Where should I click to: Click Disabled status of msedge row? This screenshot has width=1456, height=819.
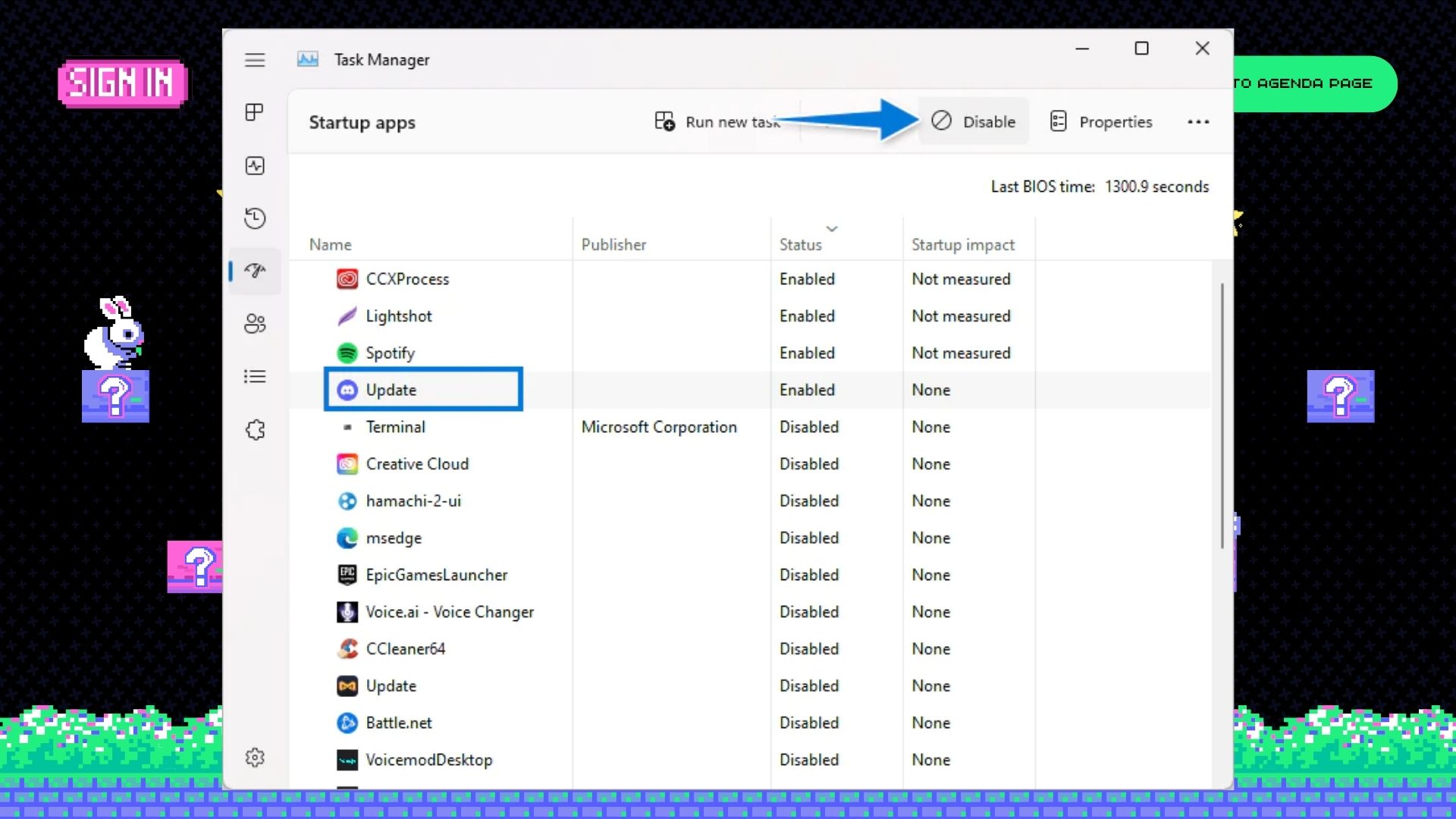coord(809,538)
